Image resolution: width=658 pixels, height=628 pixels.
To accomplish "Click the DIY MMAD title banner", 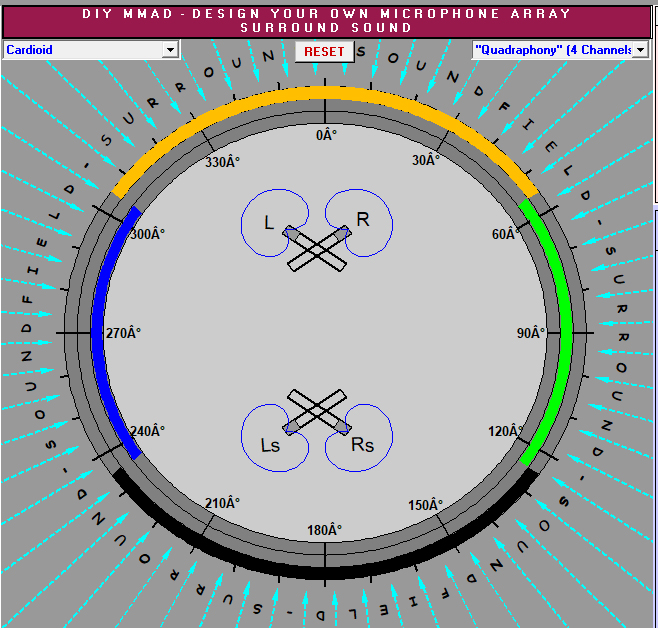I will [327, 20].
